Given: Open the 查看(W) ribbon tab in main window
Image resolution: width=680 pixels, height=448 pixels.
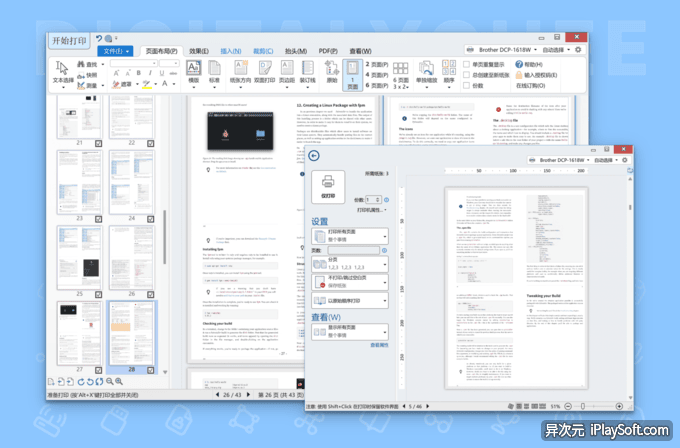Looking at the screenshot, I should tap(360, 51).
